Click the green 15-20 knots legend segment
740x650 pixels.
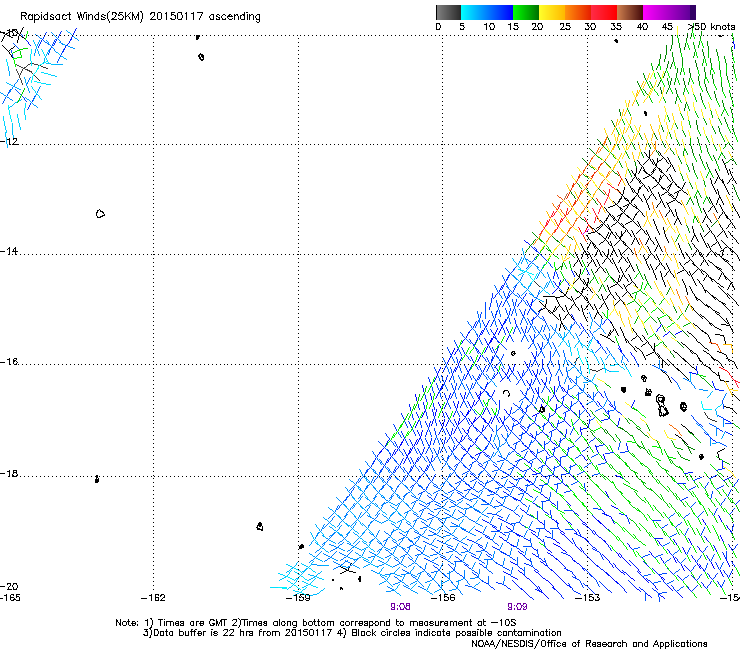point(526,12)
